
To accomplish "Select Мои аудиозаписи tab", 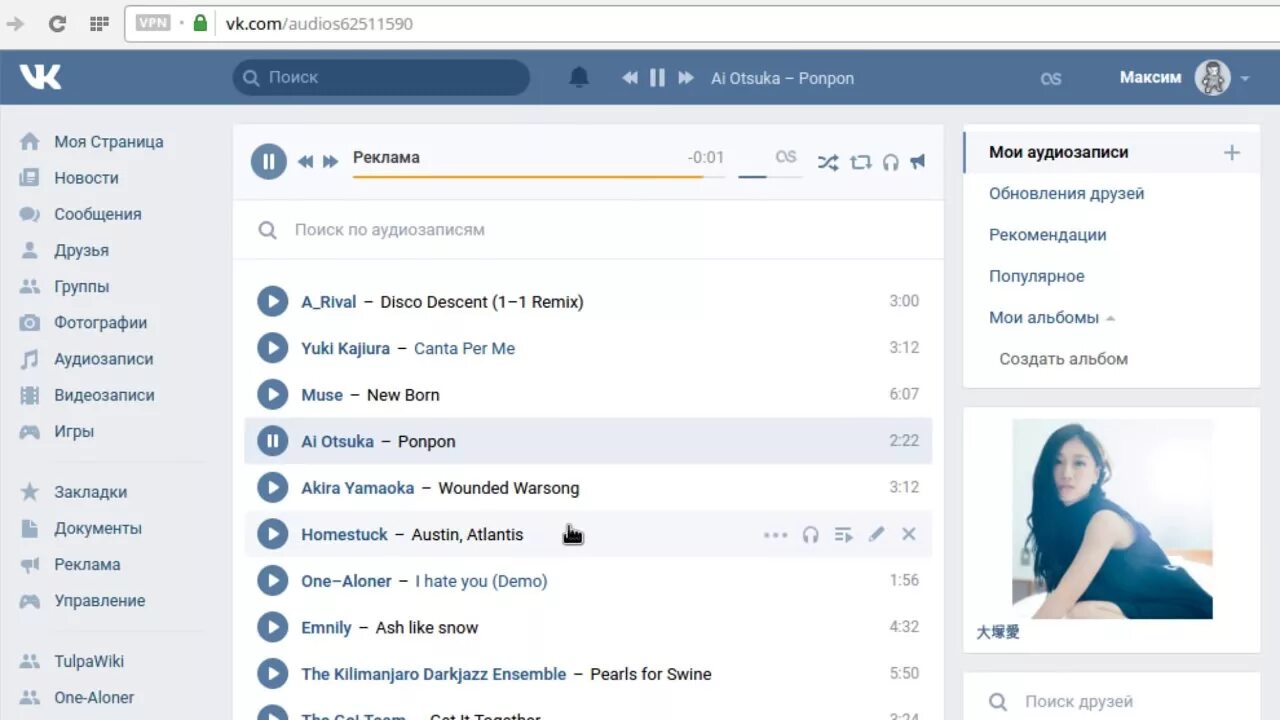I will [1059, 152].
